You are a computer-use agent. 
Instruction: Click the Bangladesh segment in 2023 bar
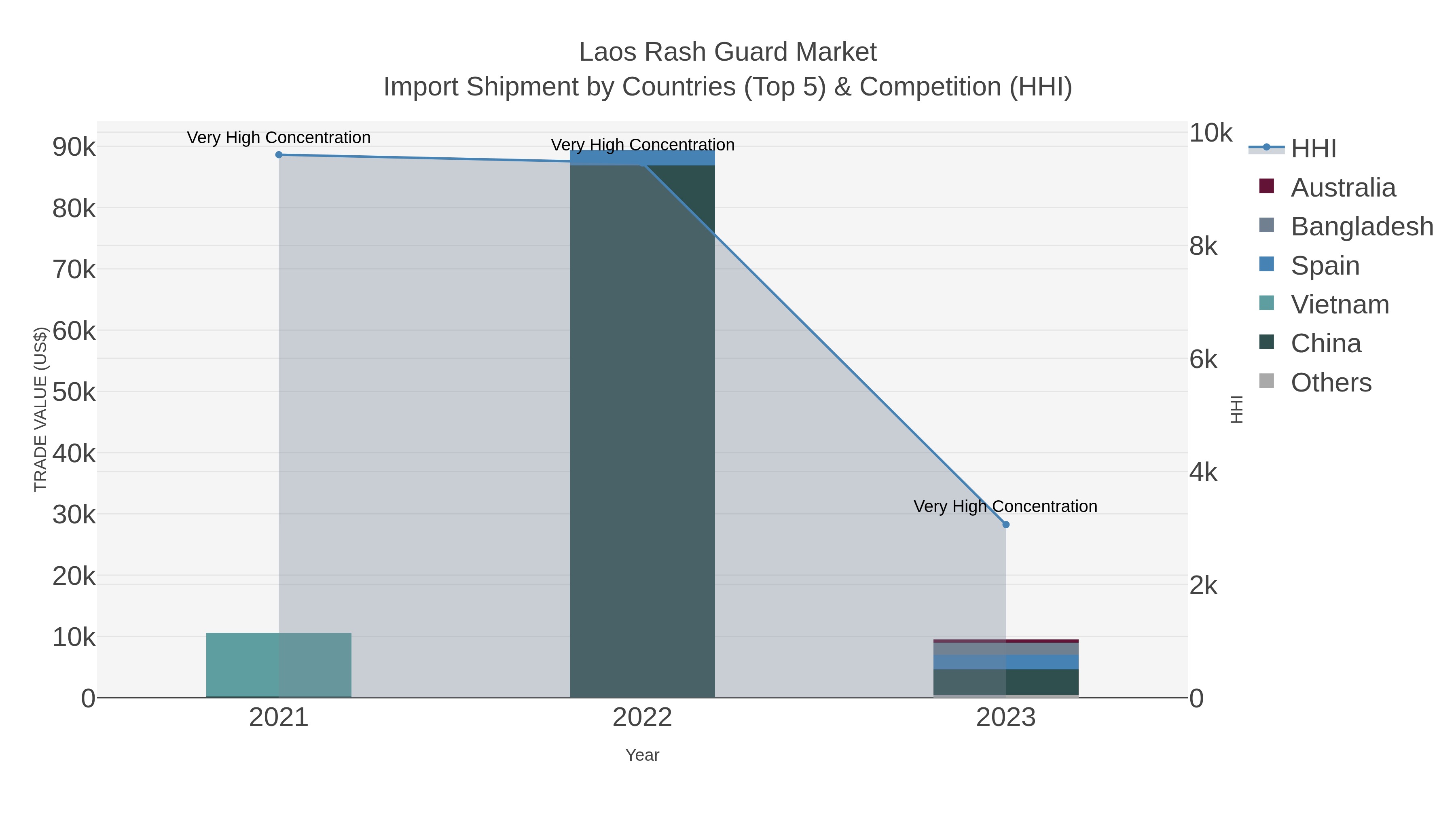[x=1005, y=649]
